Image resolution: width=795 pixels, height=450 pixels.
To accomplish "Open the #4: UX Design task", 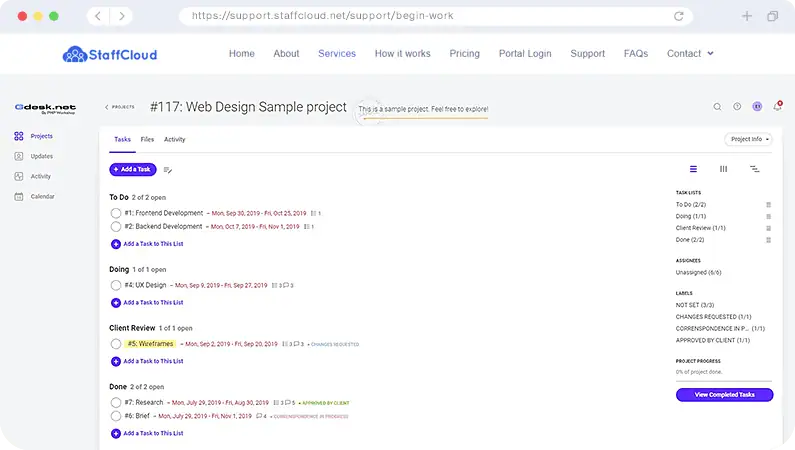I will coord(146,285).
